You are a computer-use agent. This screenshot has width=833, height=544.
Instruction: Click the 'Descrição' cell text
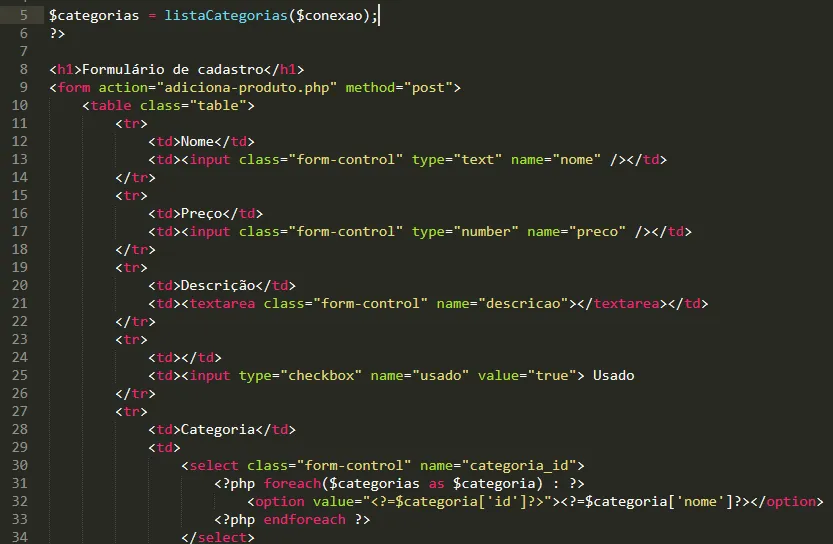(218, 286)
